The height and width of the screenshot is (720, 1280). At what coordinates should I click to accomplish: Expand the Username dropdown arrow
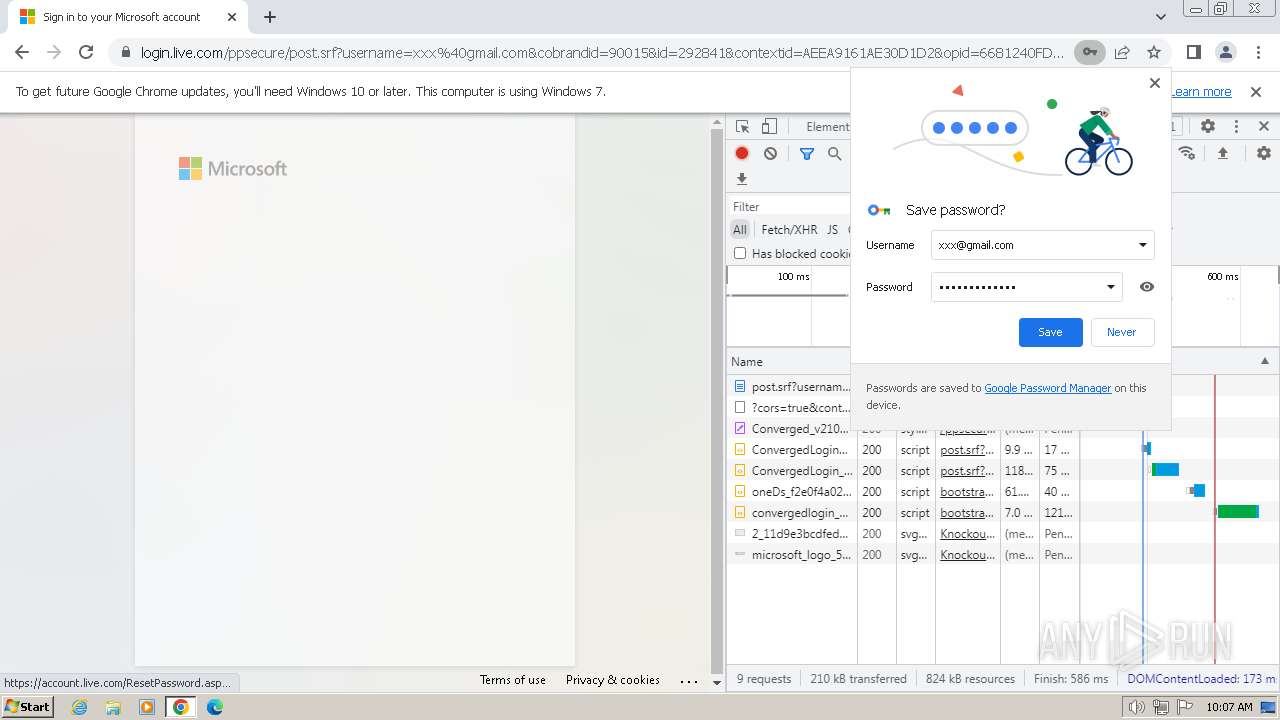point(1142,245)
